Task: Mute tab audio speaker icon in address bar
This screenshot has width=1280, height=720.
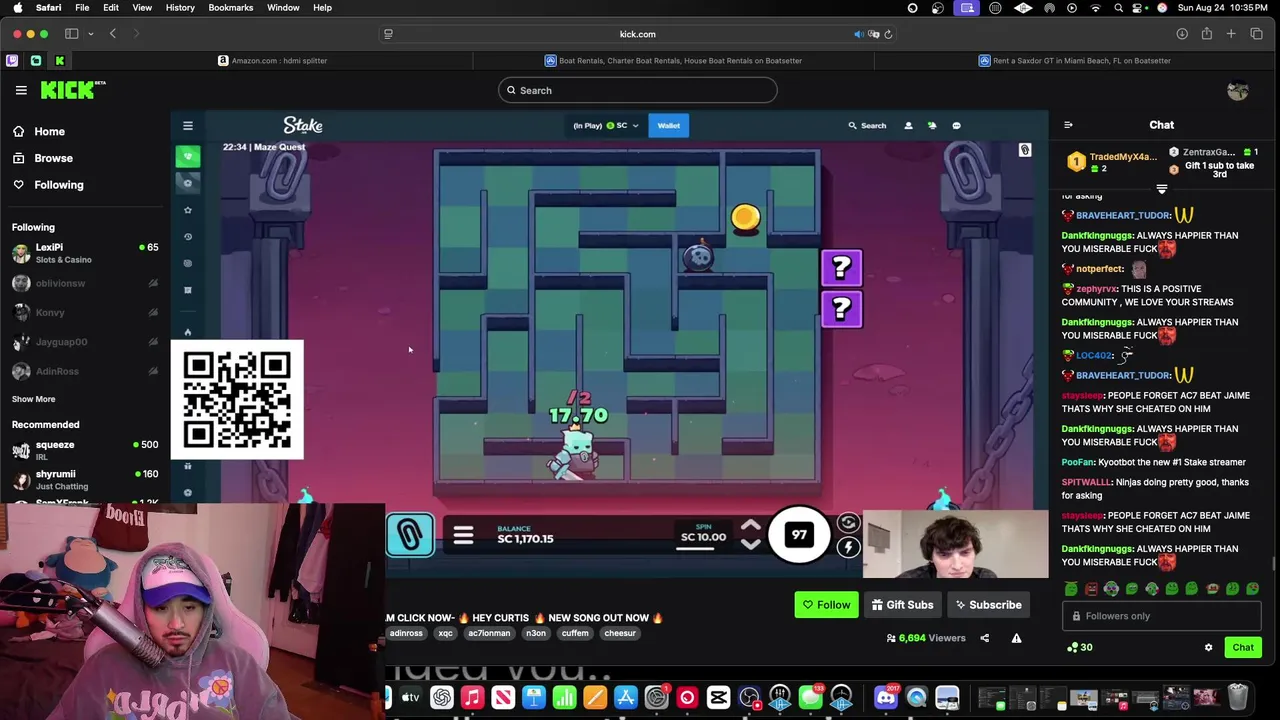Action: click(858, 34)
